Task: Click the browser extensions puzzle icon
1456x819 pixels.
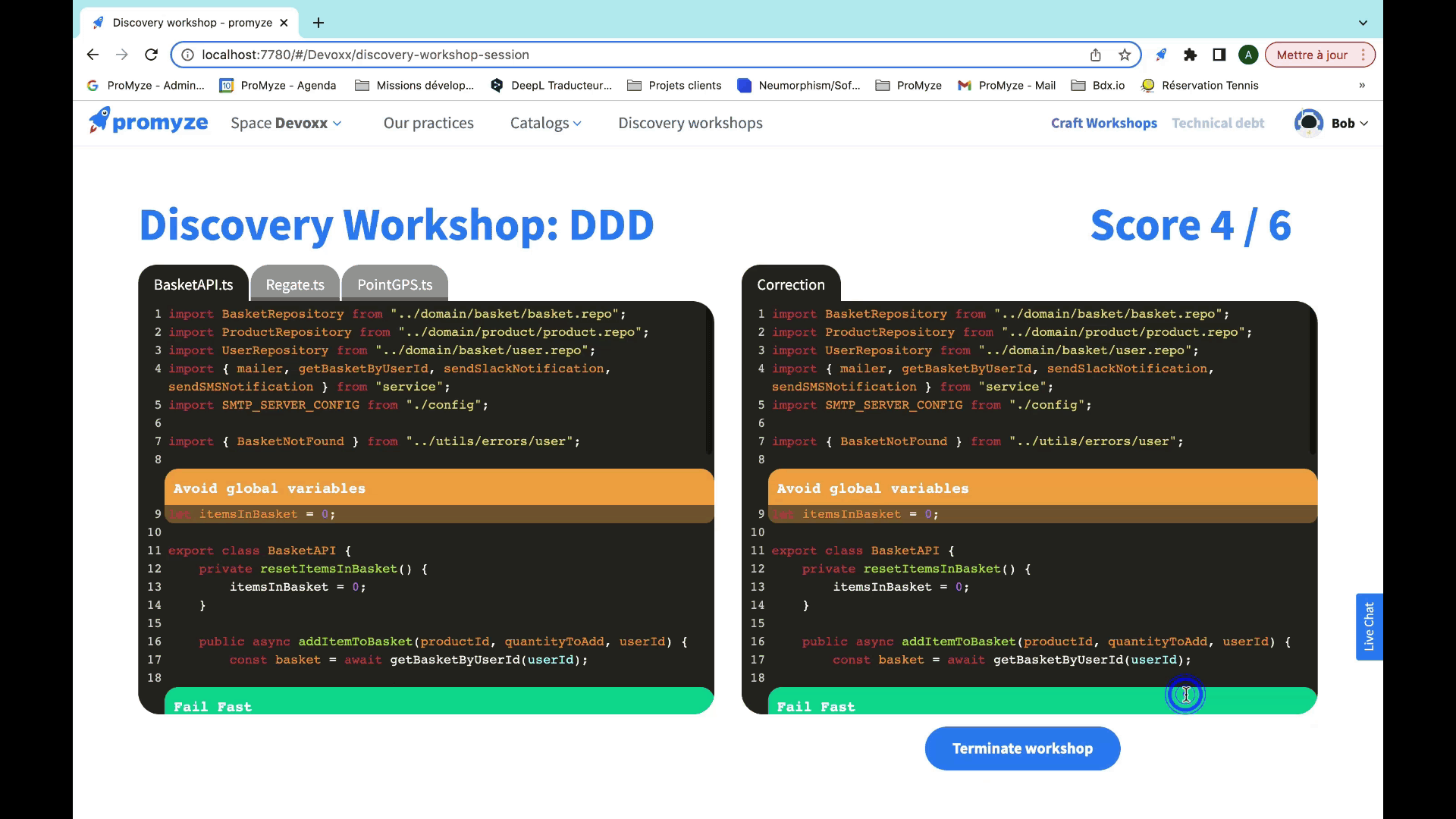Action: point(1192,55)
